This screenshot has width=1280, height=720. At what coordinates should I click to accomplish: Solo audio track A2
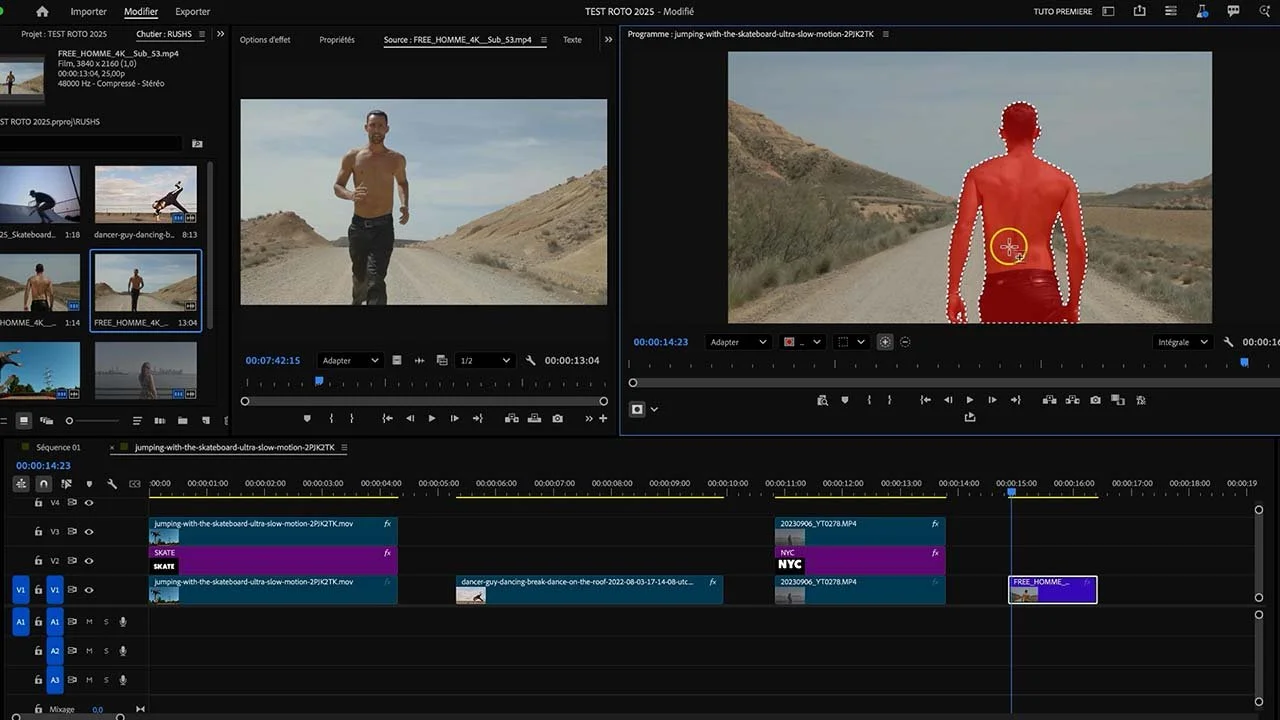point(106,651)
